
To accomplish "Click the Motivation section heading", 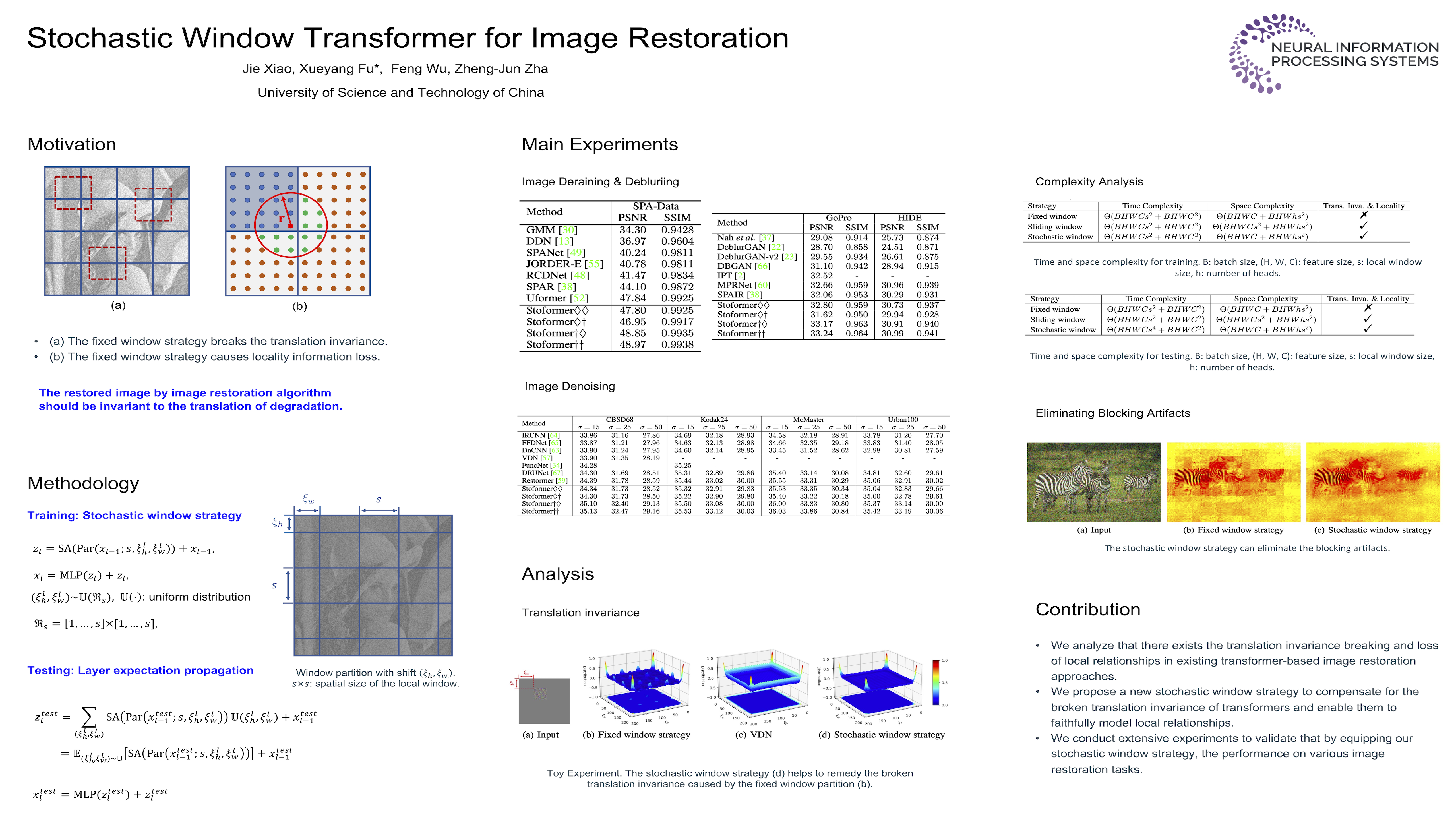I will tap(72, 144).
